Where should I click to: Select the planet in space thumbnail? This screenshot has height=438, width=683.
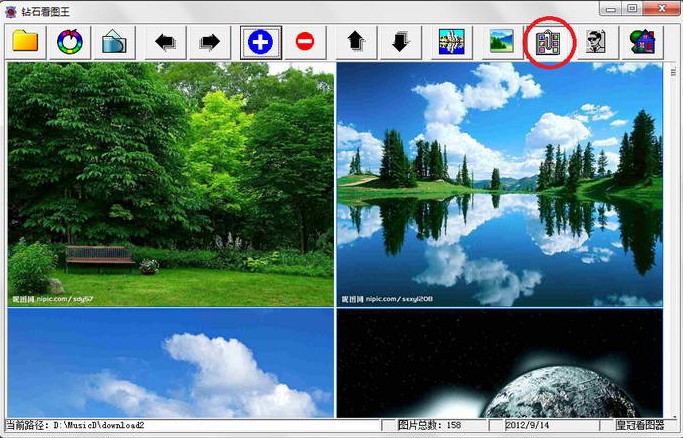[500, 363]
